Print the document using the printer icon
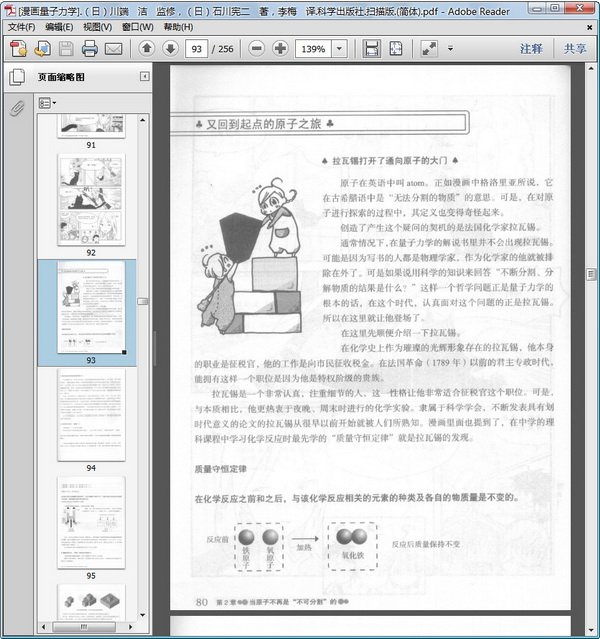Screen dimensions: 600x639 coord(90,48)
